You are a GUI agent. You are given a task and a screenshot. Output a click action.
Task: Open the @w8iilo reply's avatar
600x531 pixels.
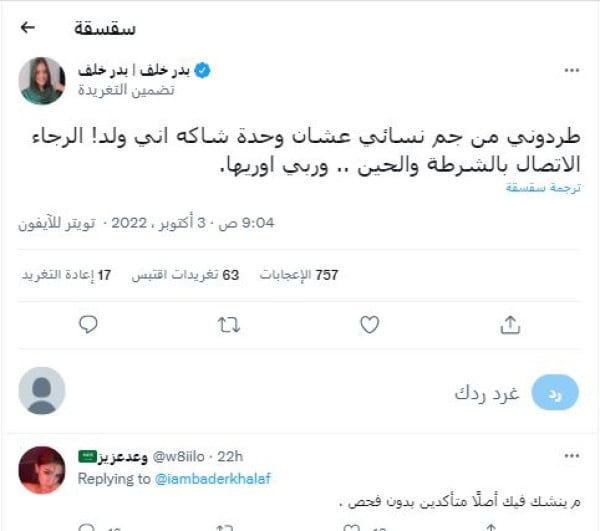[42, 470]
